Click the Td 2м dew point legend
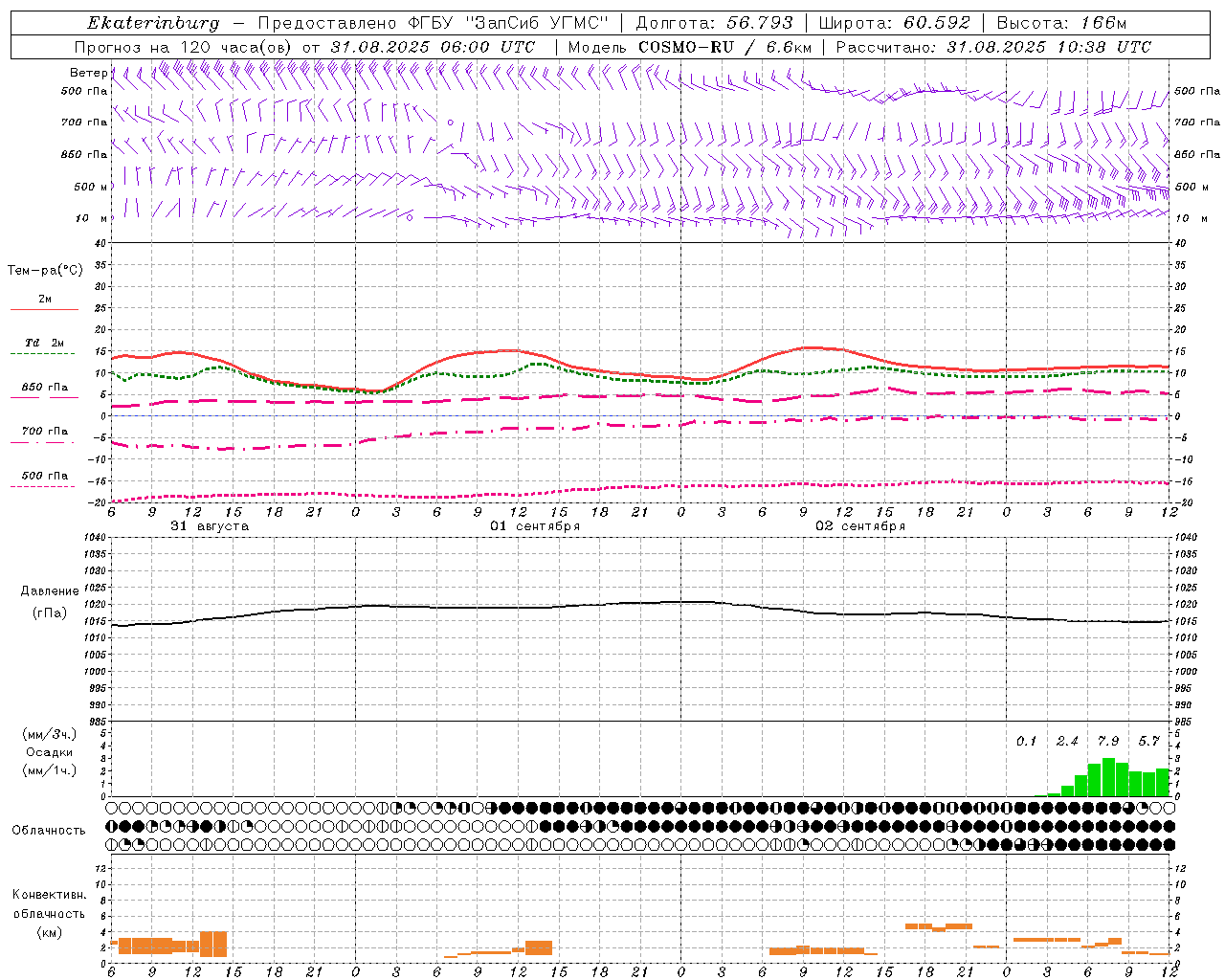Viewport: 1225px width, 980px height. (x=45, y=343)
